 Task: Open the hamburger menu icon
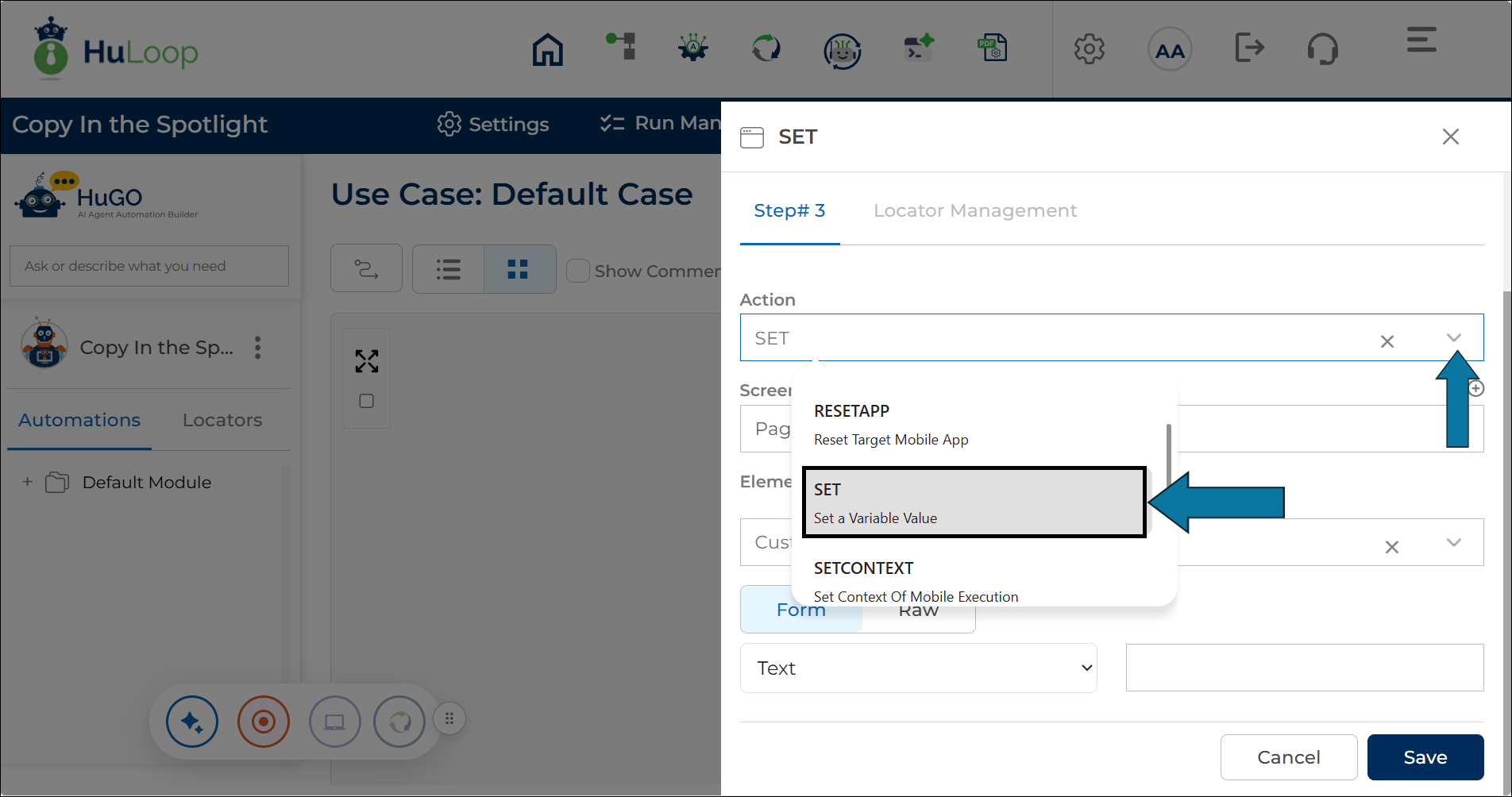(1421, 40)
